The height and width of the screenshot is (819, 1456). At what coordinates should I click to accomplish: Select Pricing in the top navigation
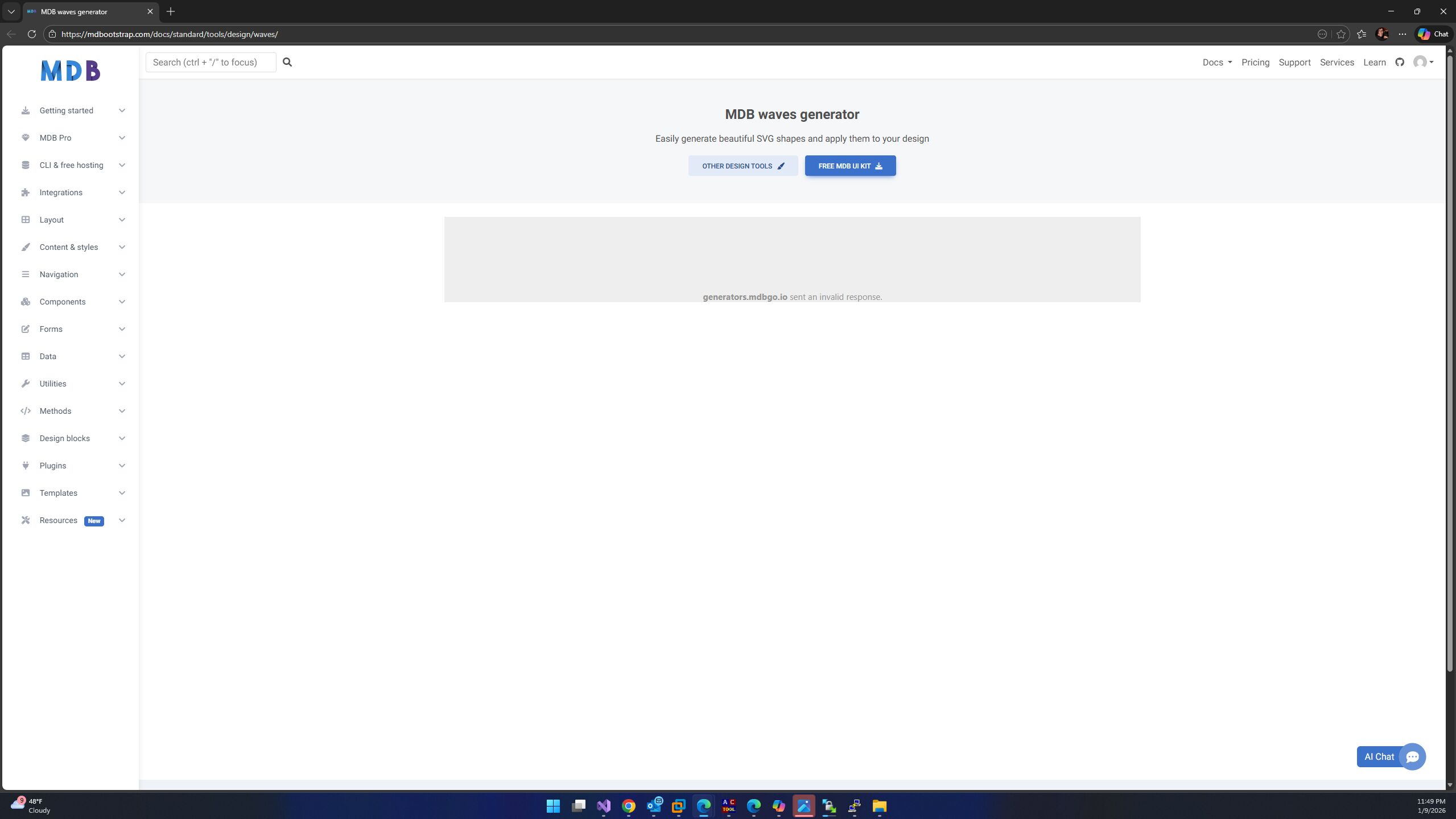(x=1255, y=62)
